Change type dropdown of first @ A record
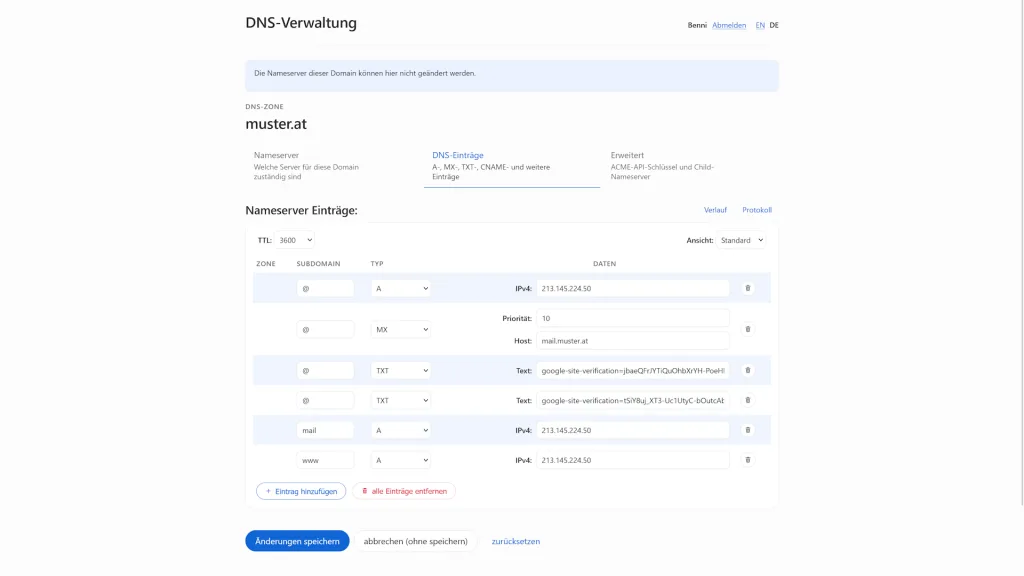 (x=400, y=288)
